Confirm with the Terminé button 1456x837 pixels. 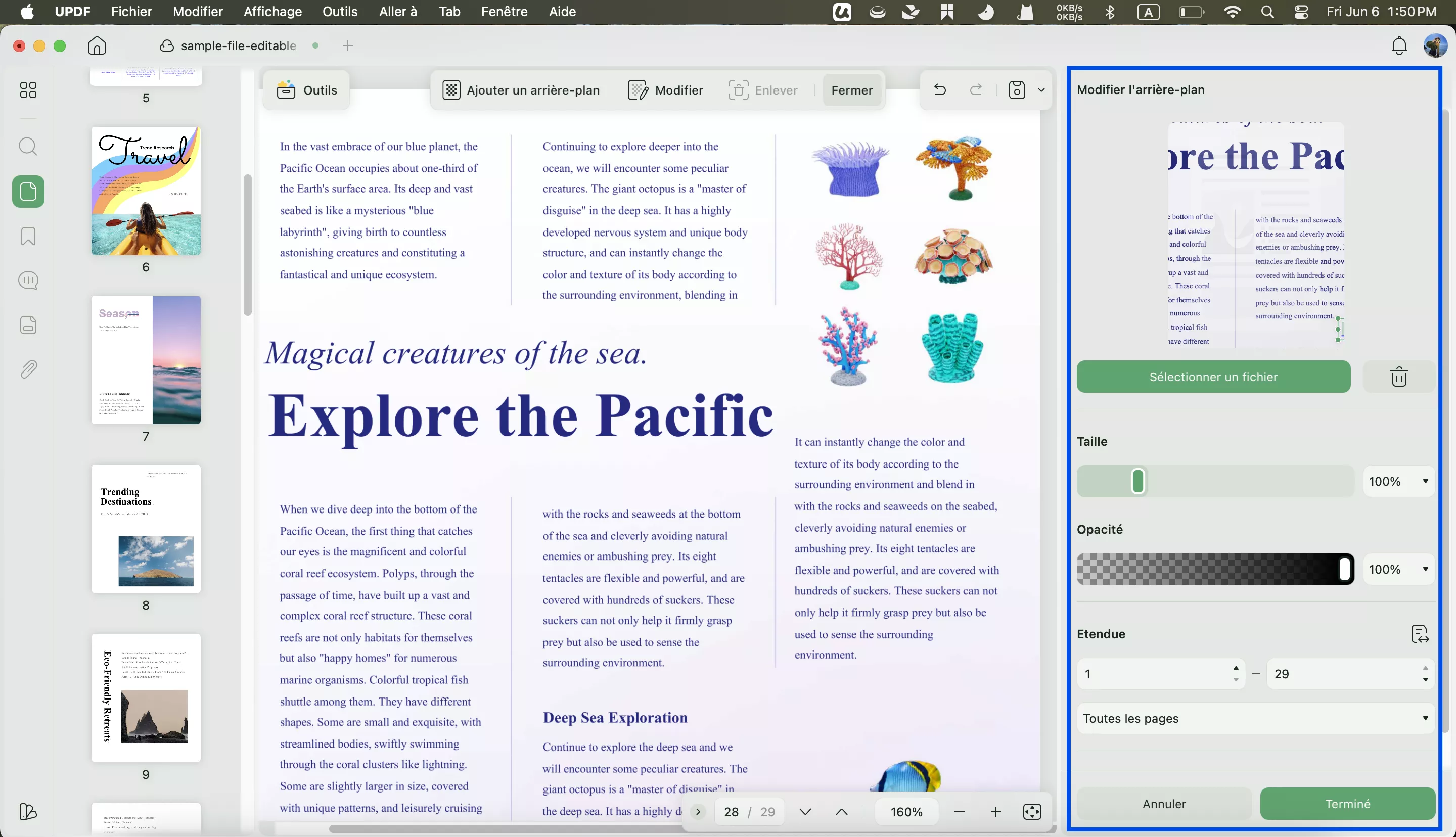[x=1347, y=803]
